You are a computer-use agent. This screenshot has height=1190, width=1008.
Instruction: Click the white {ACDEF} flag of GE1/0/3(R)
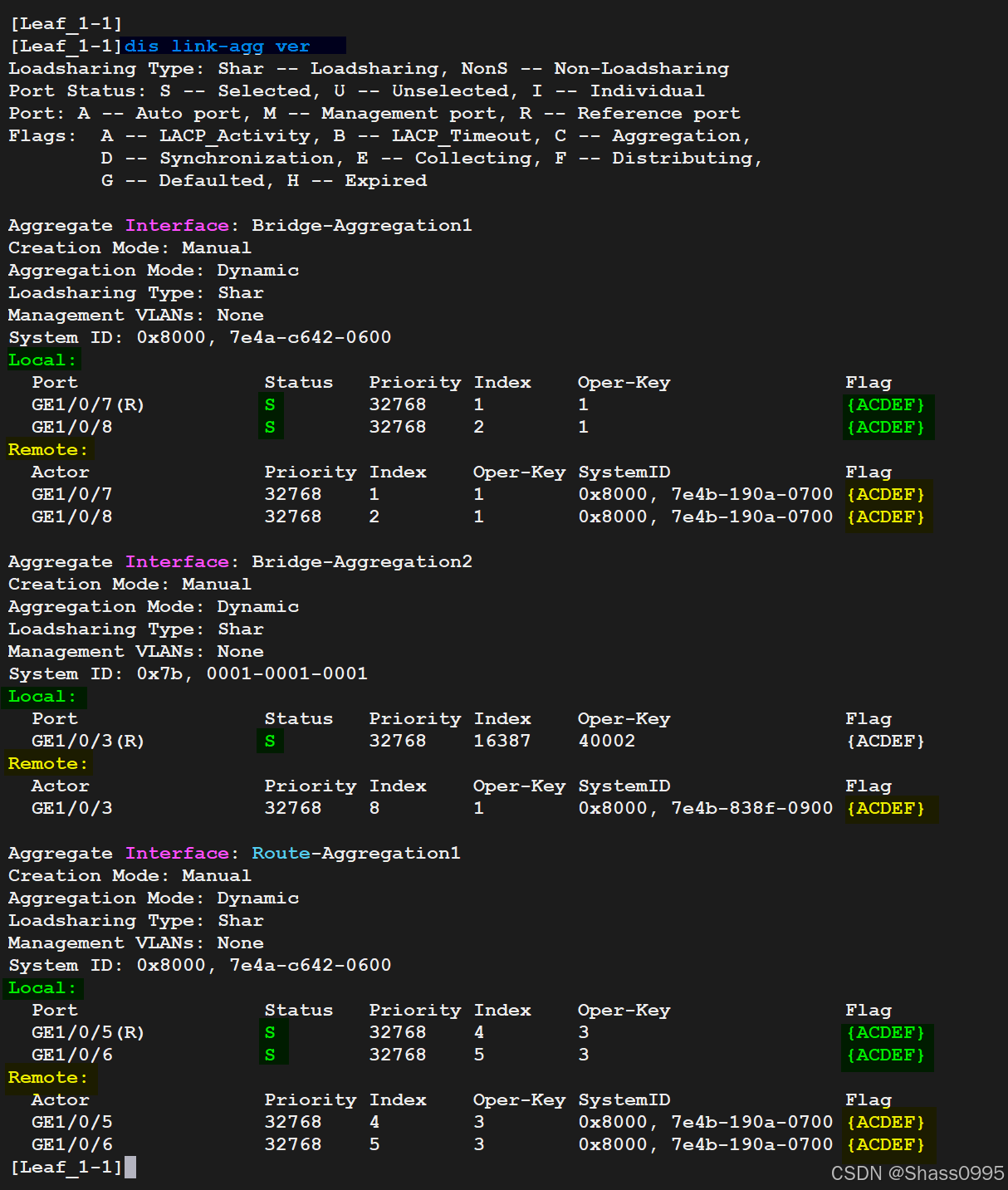point(886,742)
